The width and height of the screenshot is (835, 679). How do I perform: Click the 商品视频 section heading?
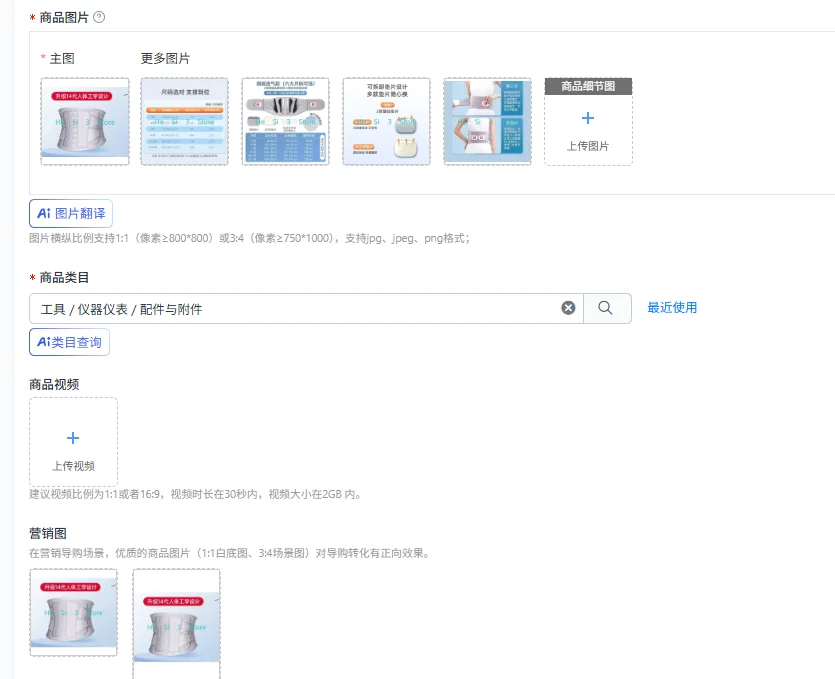point(54,385)
